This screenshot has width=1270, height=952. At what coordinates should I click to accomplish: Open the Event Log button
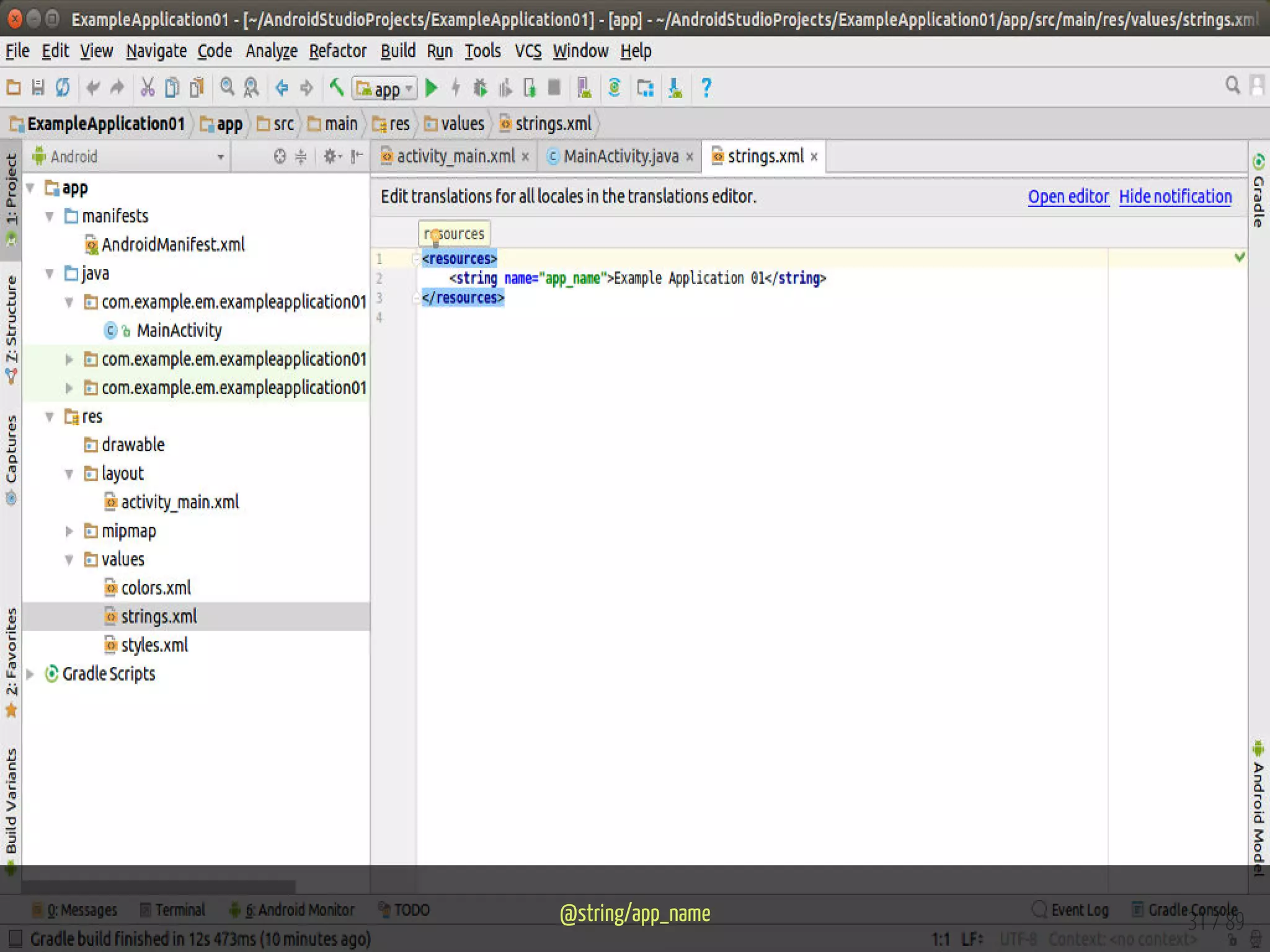click(x=1072, y=910)
